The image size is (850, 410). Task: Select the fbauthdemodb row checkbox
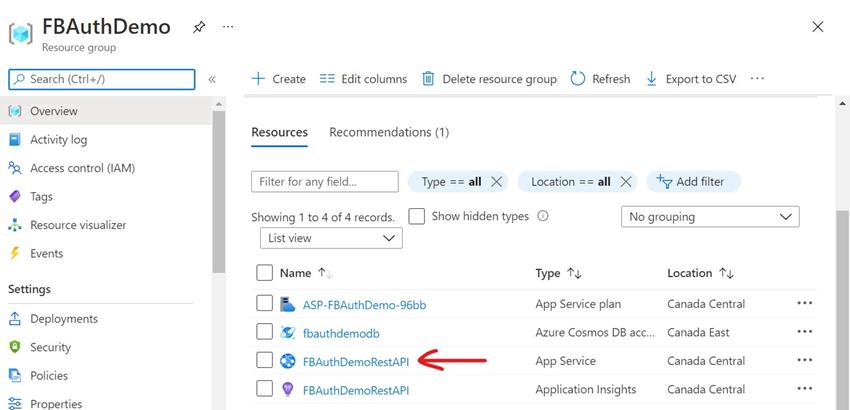coord(264,332)
